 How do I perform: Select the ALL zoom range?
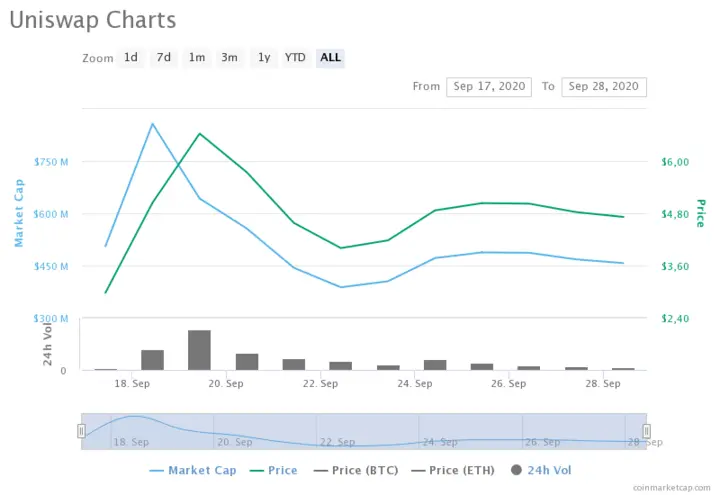point(330,58)
